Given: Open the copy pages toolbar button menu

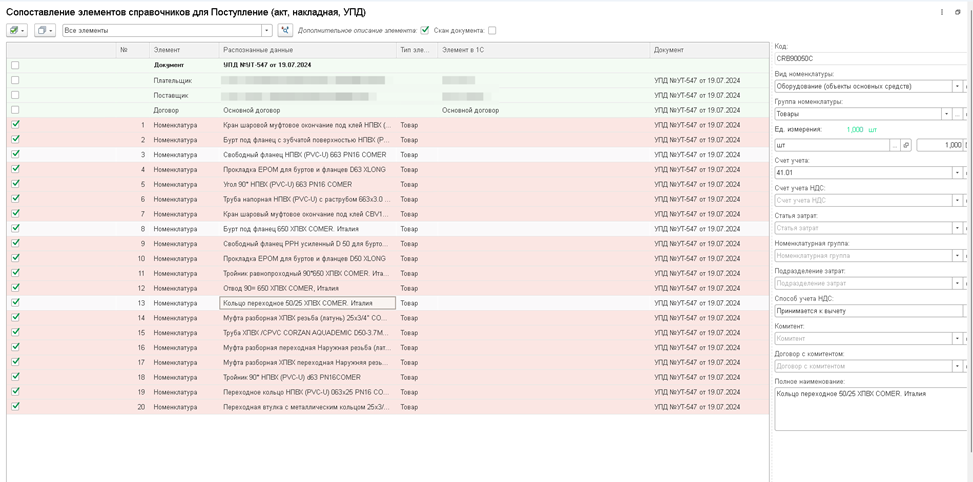Looking at the screenshot, I should pyautogui.click(x=44, y=30).
